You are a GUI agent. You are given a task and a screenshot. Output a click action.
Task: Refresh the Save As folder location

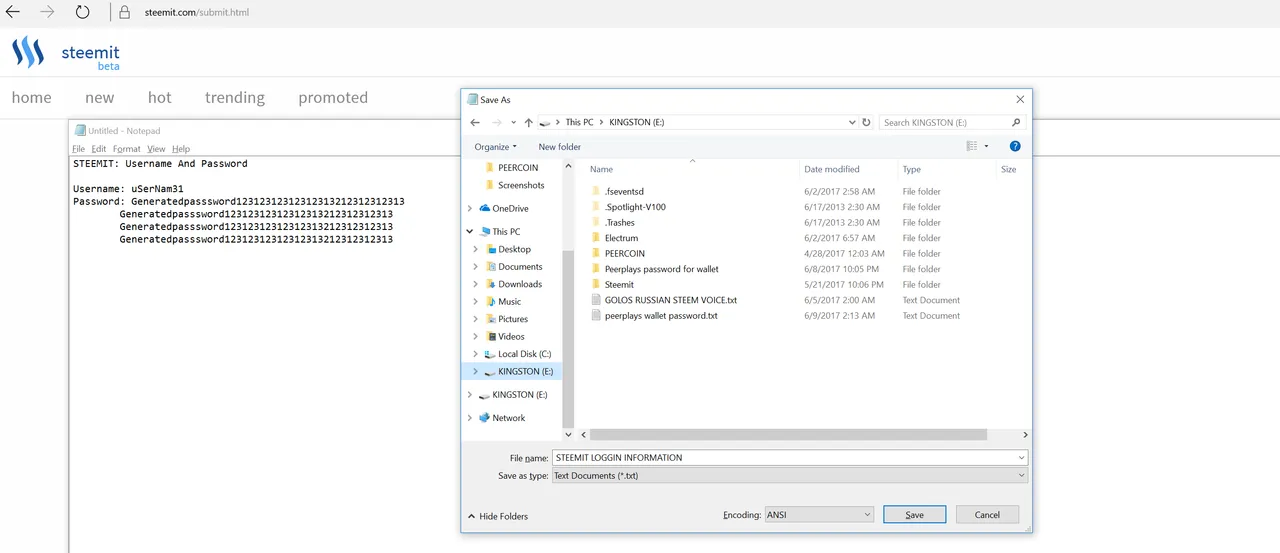click(866, 122)
